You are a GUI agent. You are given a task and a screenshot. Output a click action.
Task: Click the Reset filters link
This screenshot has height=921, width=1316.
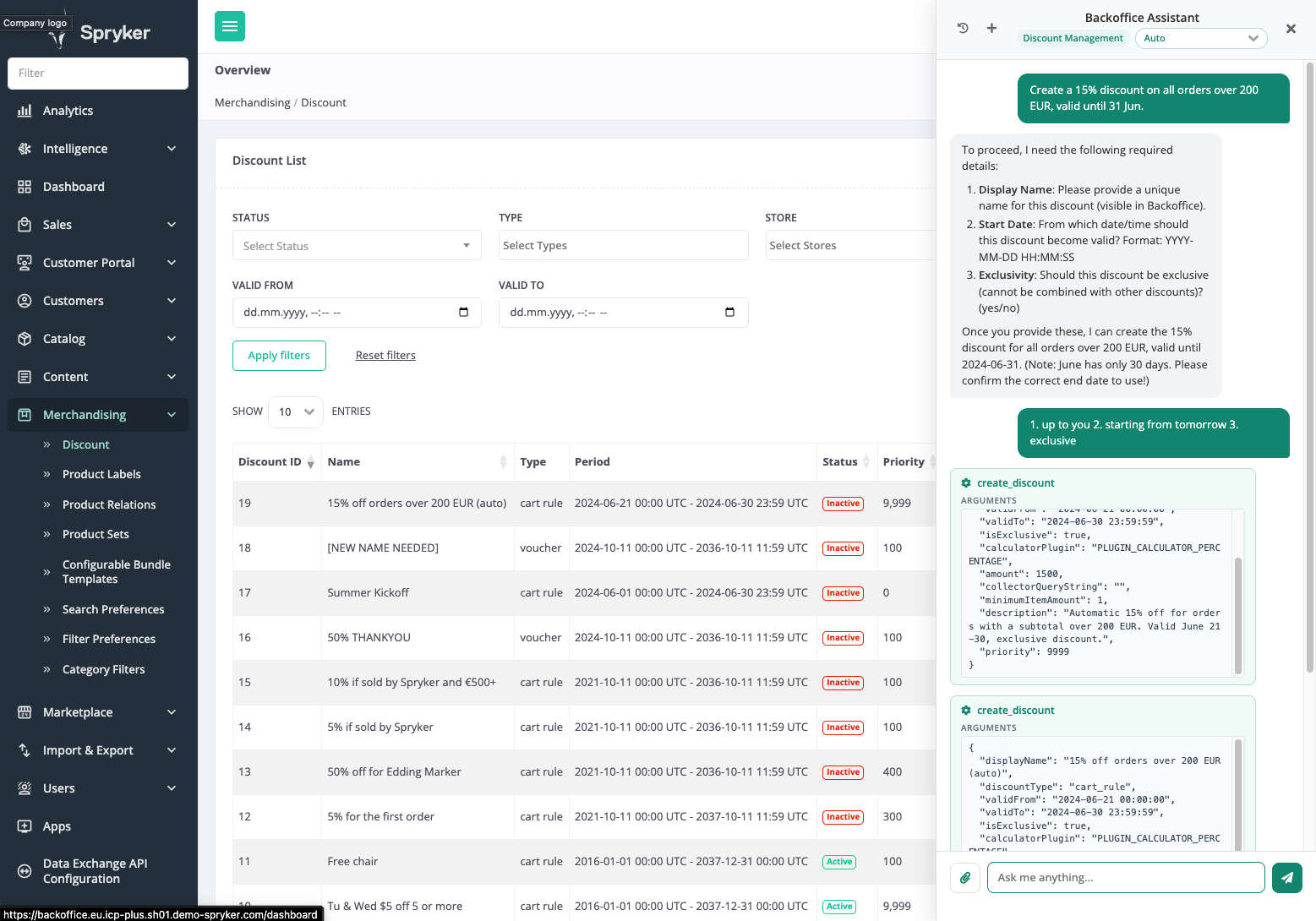385,356
